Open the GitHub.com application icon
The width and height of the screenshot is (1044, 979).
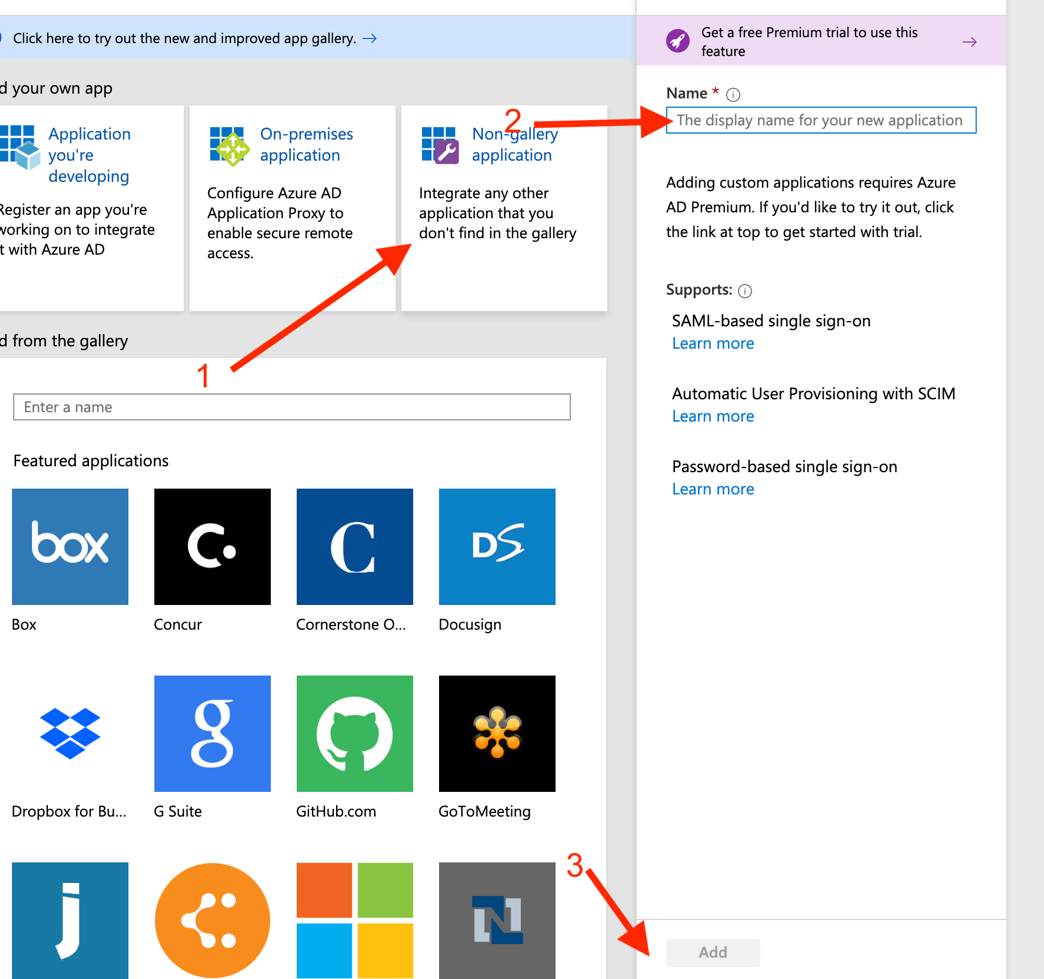coord(355,734)
